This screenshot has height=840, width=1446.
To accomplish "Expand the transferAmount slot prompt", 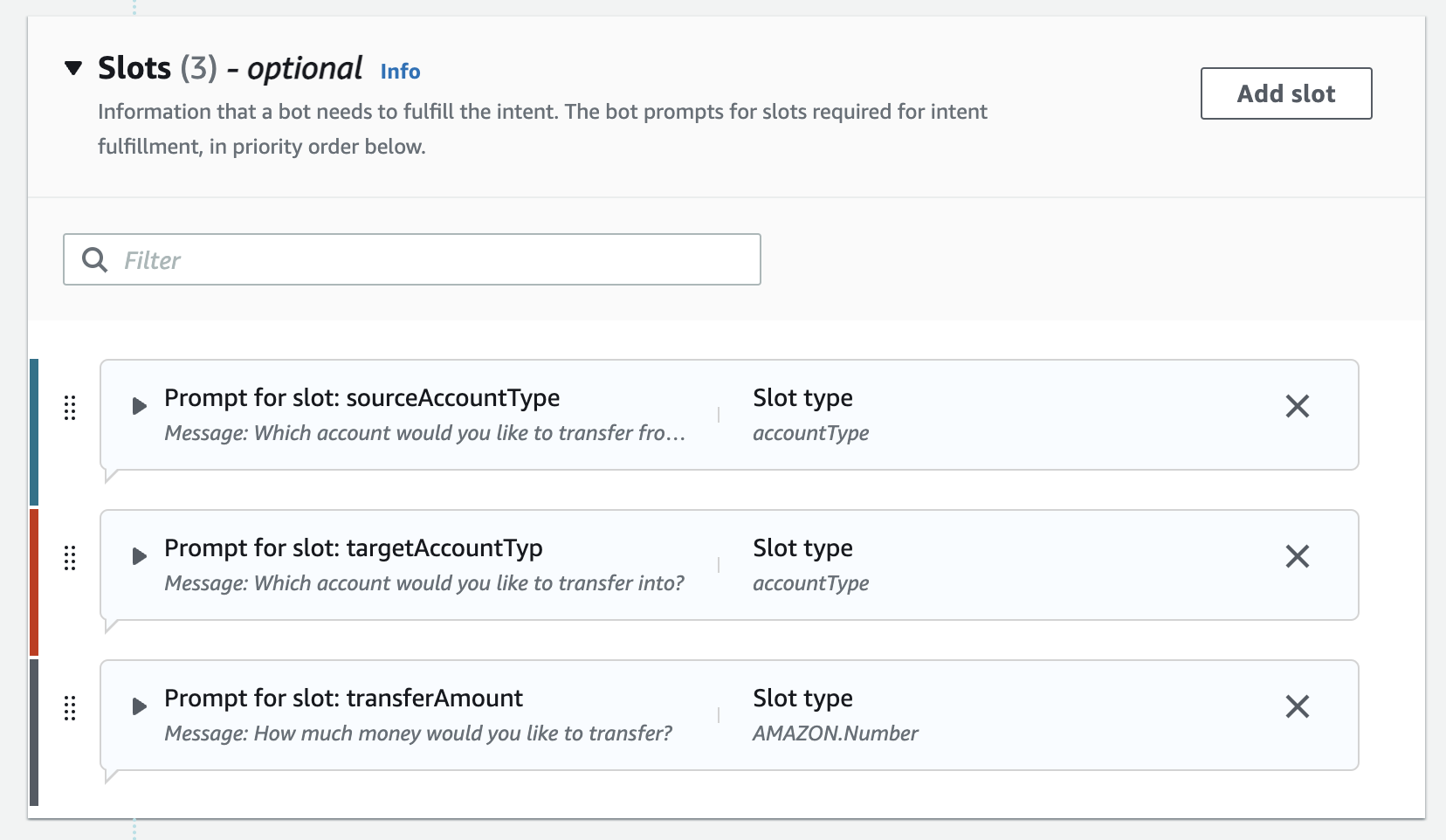I will (x=139, y=706).
